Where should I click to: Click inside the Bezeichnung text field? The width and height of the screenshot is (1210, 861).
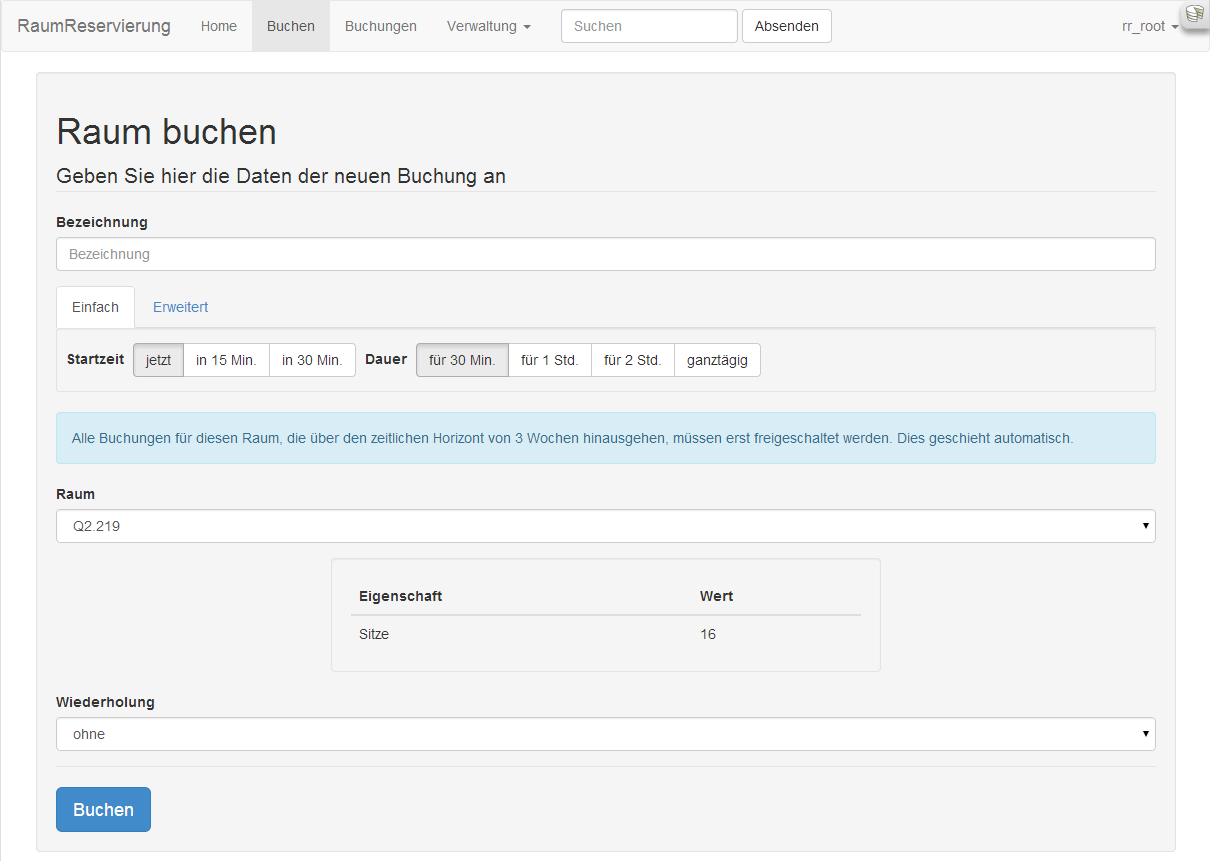[x=605, y=254]
